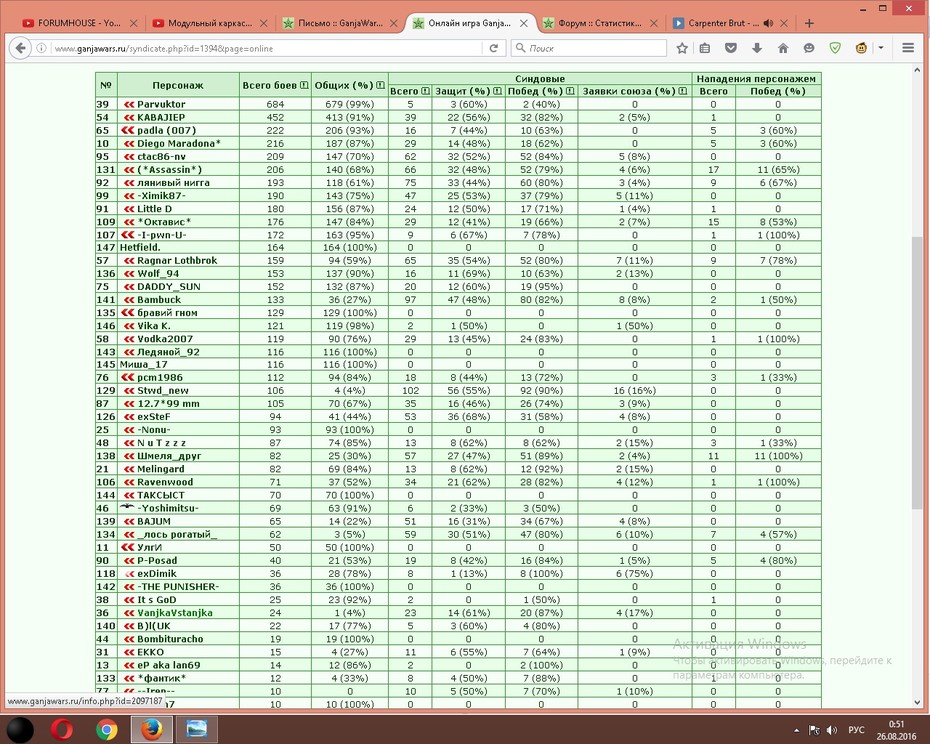Click Bambuck's Общих value 36 (27%)

[350, 300]
